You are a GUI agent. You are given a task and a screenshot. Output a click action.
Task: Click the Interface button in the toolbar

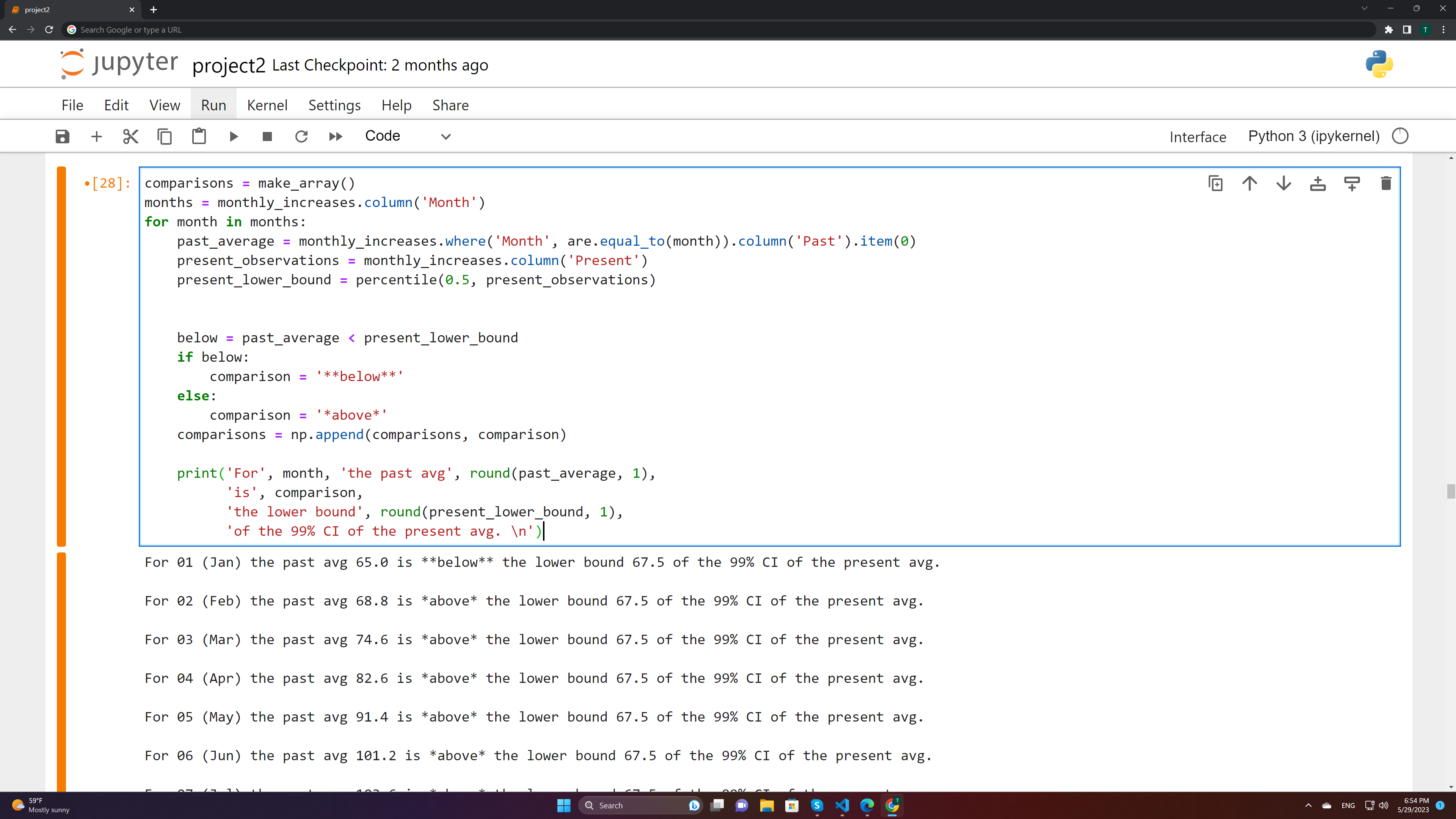pos(1198,137)
